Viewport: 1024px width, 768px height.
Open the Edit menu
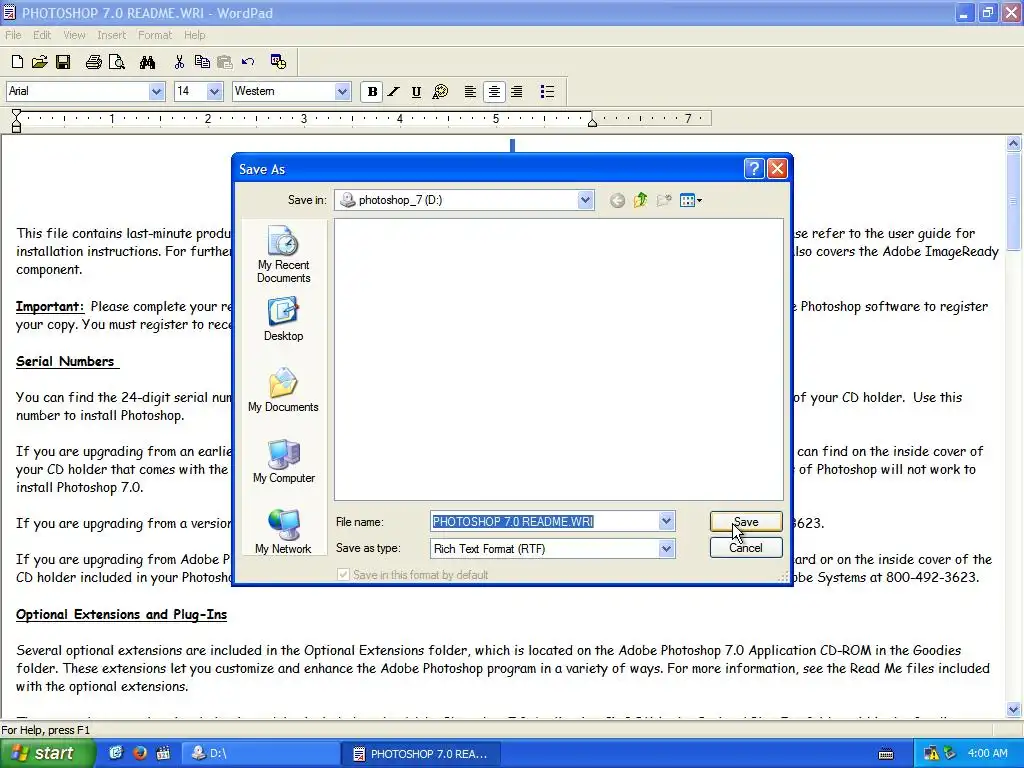pos(42,35)
